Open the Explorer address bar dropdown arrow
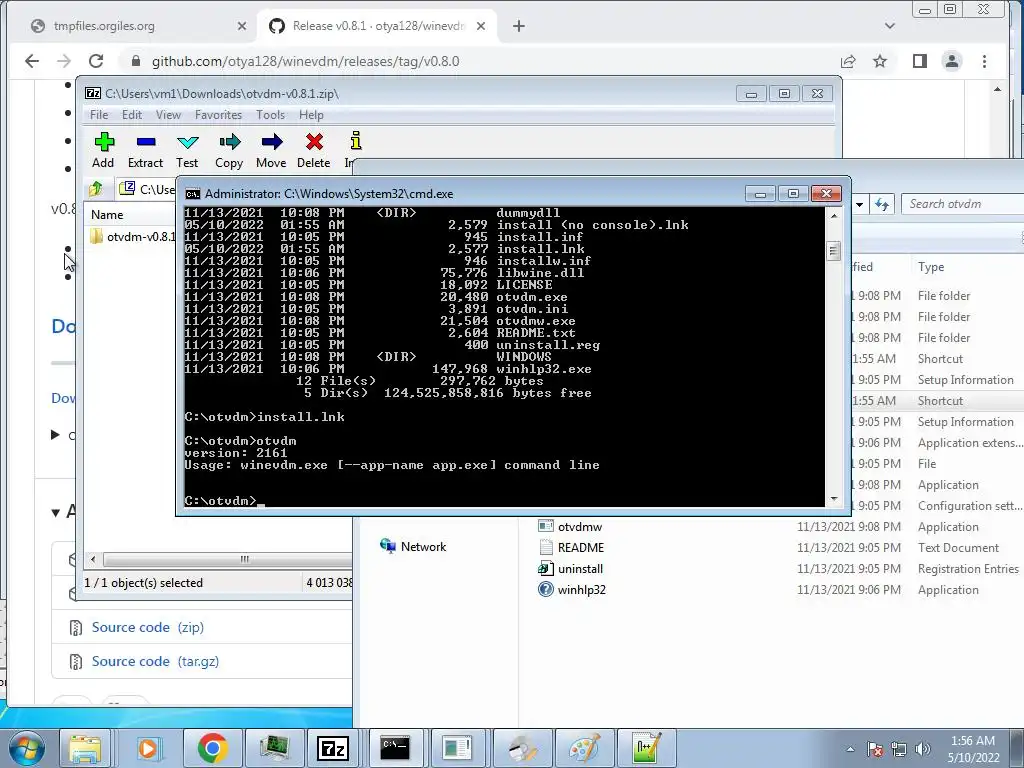The height and width of the screenshot is (768, 1024). [860, 204]
